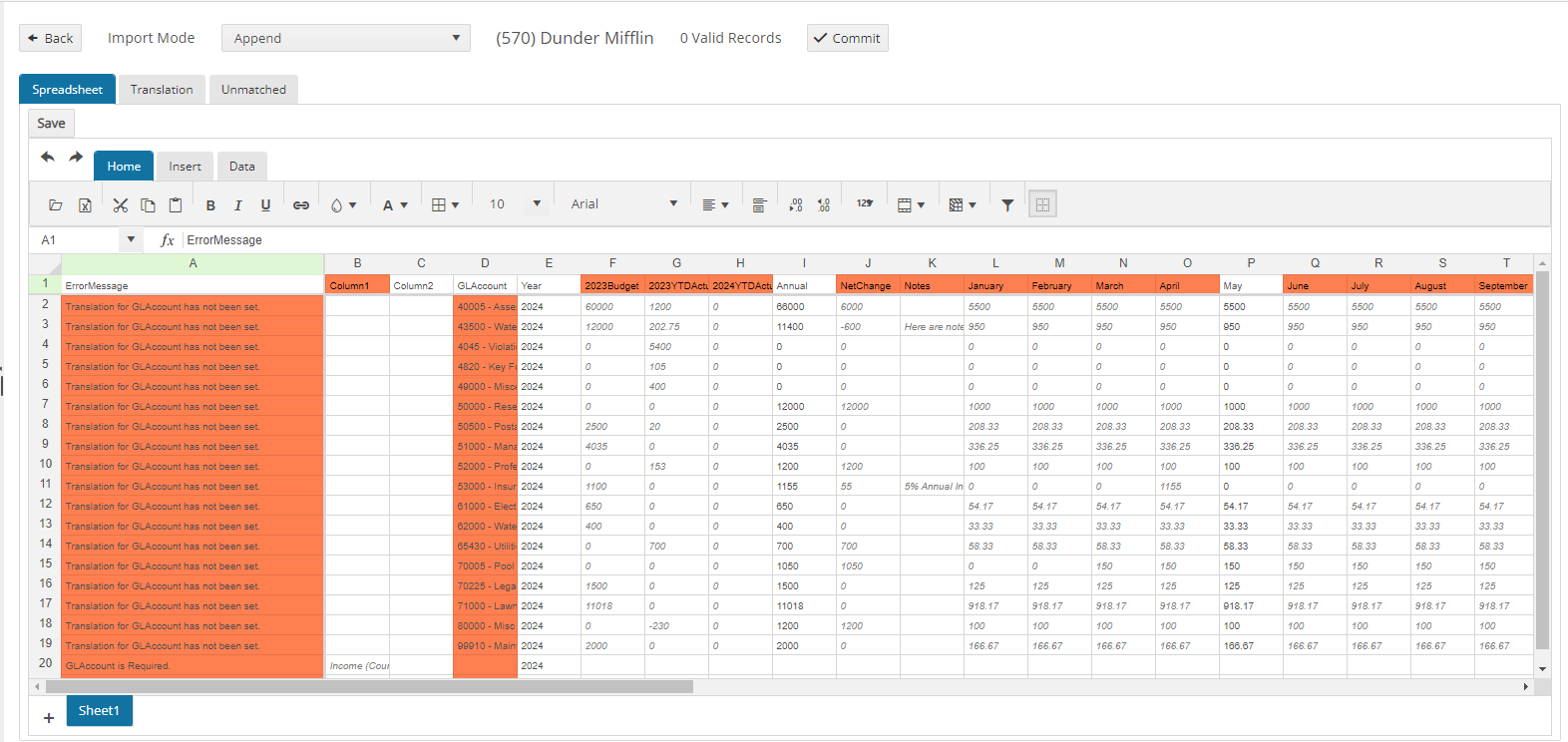Click the copy icon in toolbar
1568x742 pixels.
[x=148, y=204]
